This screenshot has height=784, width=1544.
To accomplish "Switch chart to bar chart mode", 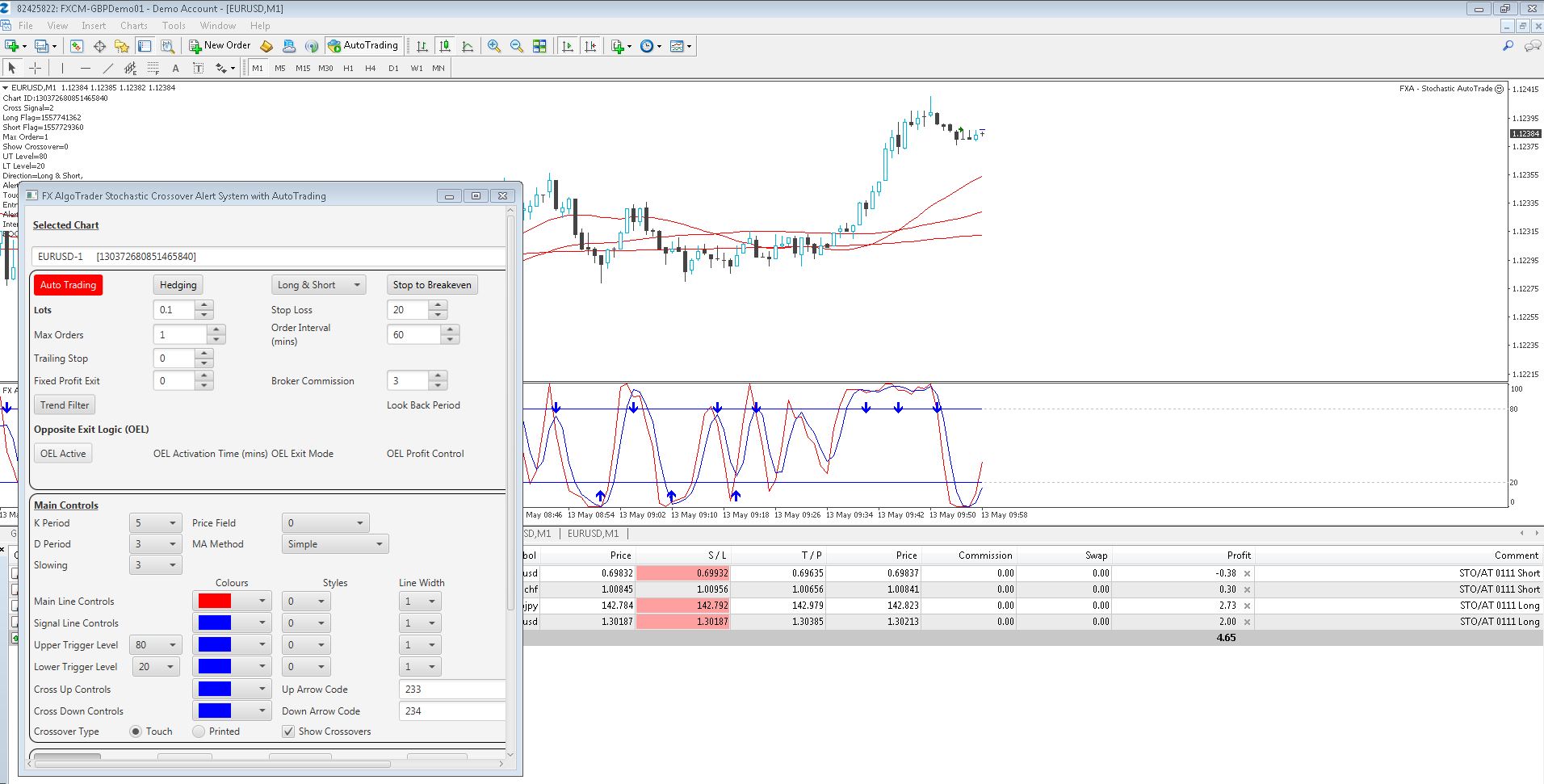I will click(422, 46).
